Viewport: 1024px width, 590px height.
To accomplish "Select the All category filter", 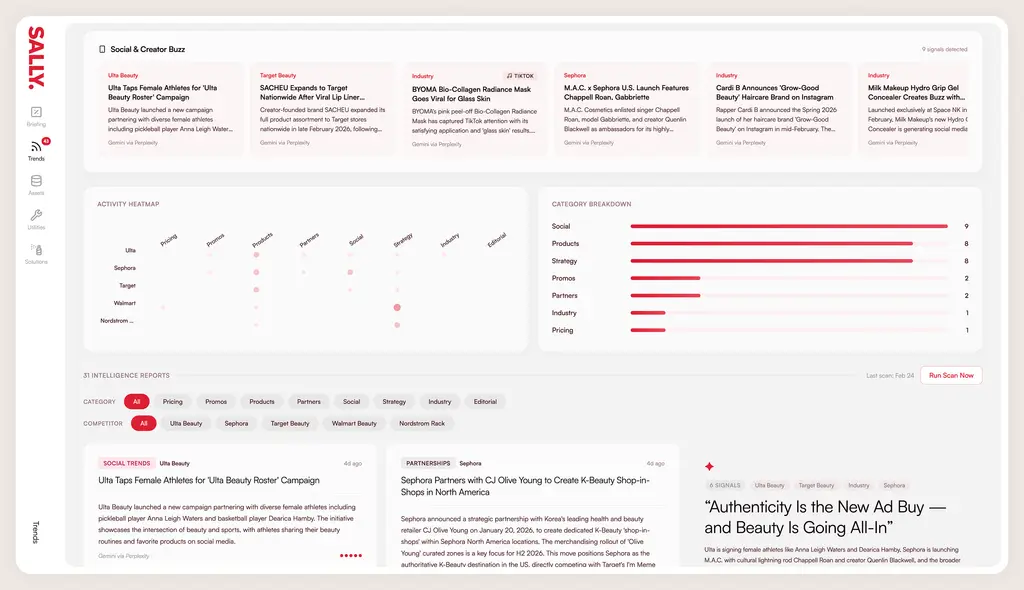I will [x=136, y=402].
